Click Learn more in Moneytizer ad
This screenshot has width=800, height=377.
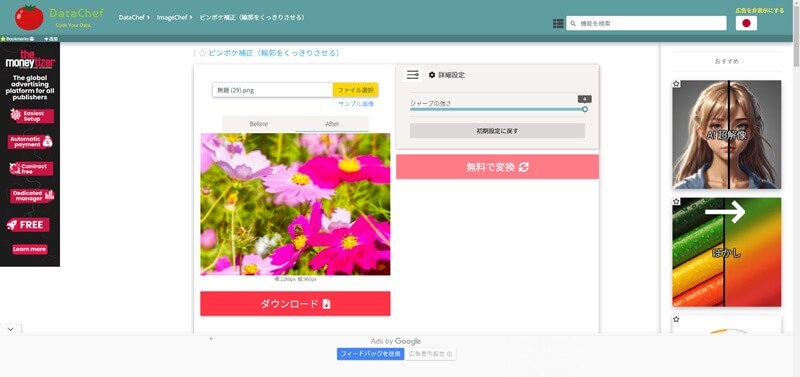30,249
